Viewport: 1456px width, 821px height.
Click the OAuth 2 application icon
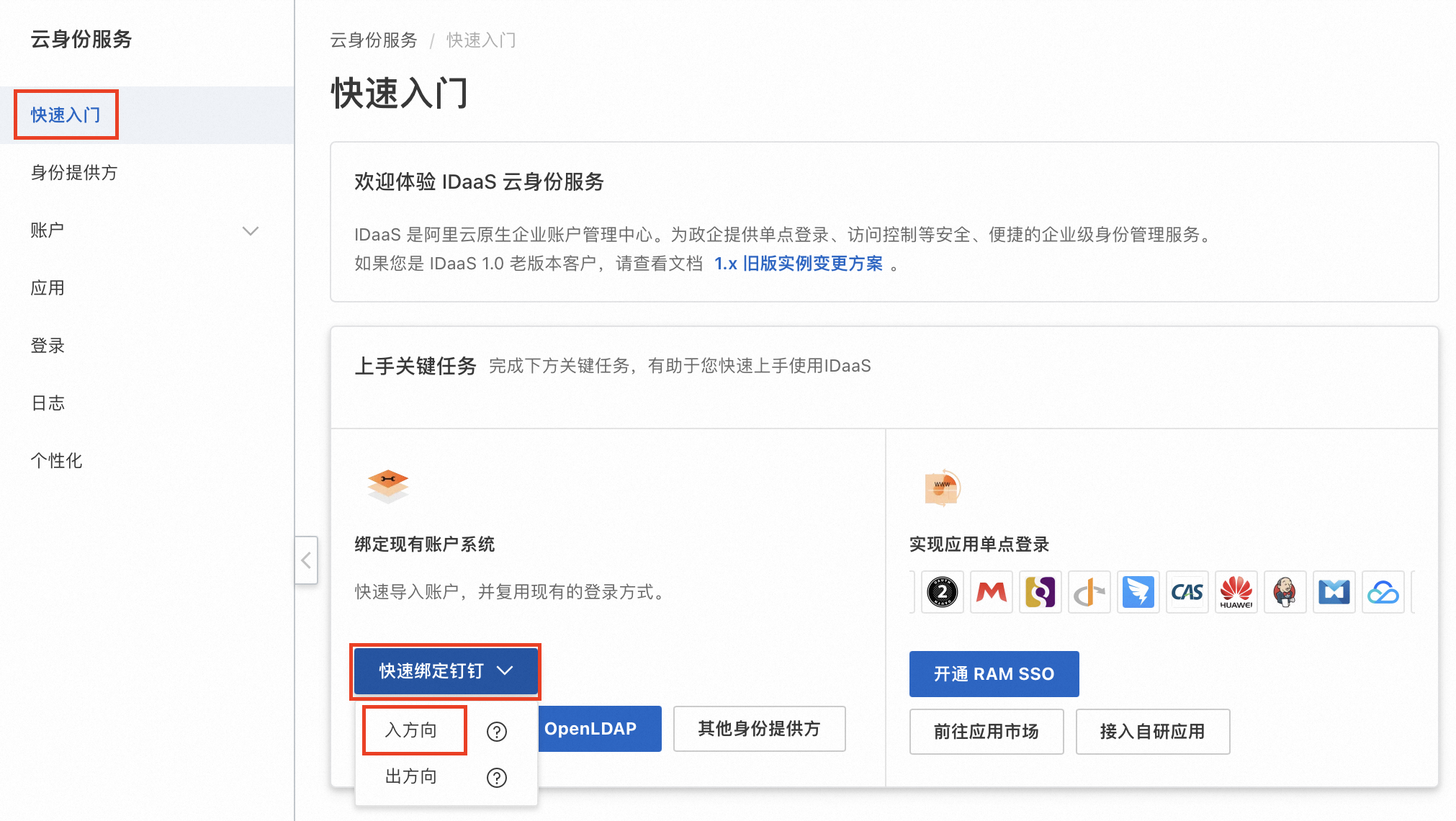942,592
